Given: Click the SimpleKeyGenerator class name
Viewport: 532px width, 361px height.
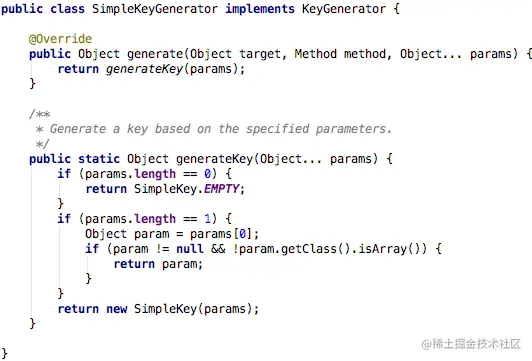Looking at the screenshot, I should 155,8.
